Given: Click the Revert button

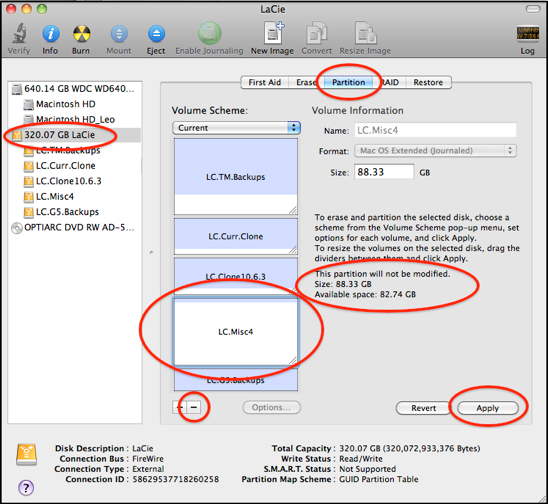Looking at the screenshot, I should pyautogui.click(x=424, y=408).
